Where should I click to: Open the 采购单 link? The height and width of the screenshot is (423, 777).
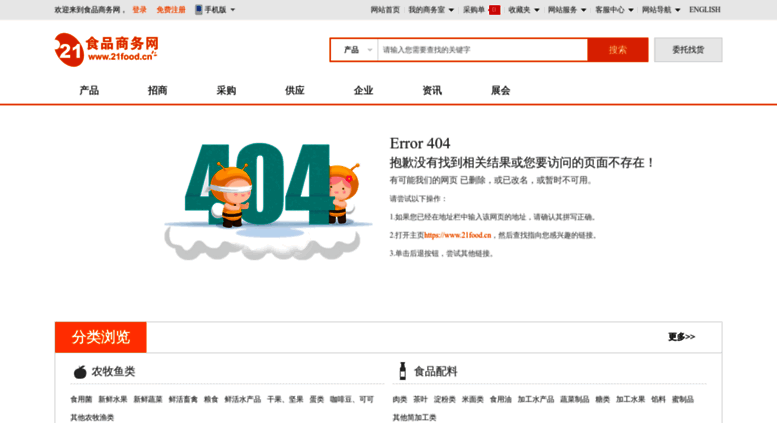[474, 9]
